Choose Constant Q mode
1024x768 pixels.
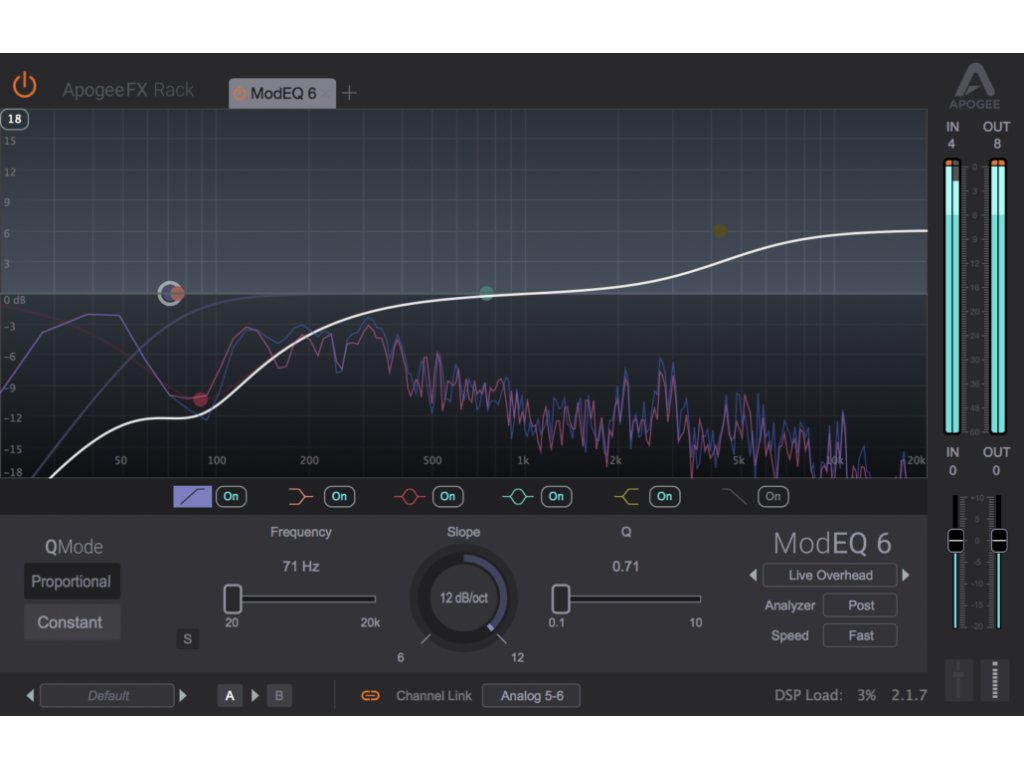[x=72, y=622]
